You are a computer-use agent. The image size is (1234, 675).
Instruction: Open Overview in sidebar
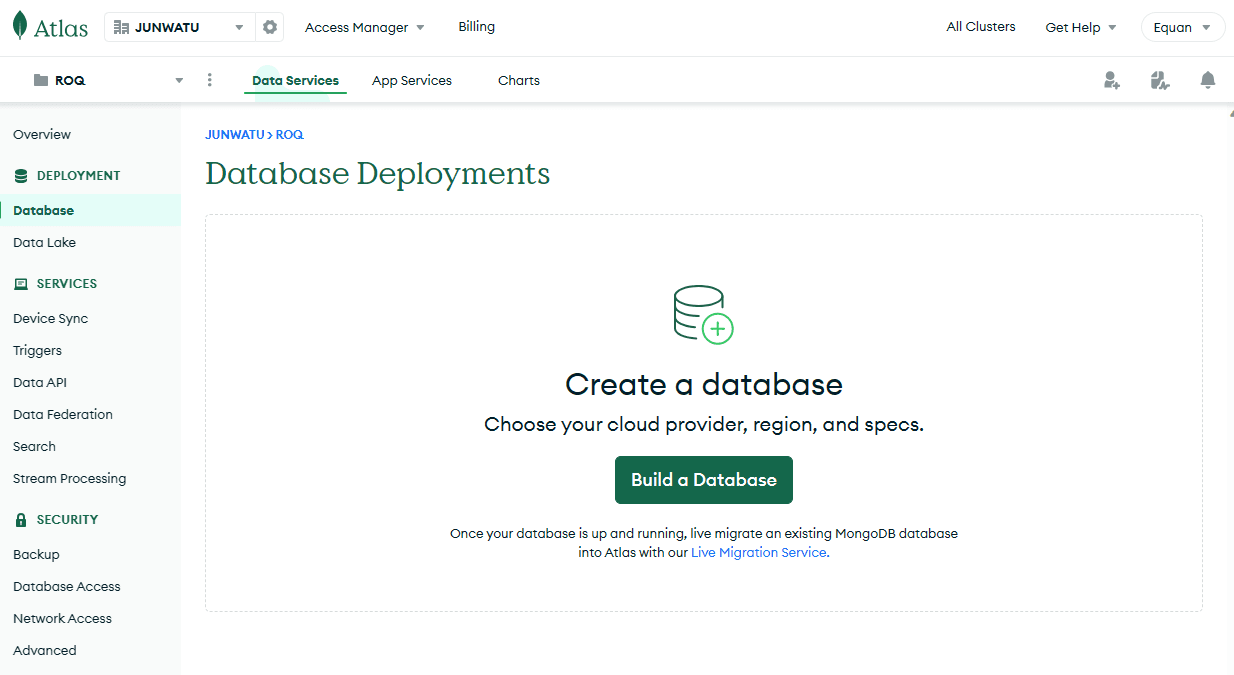[42, 134]
